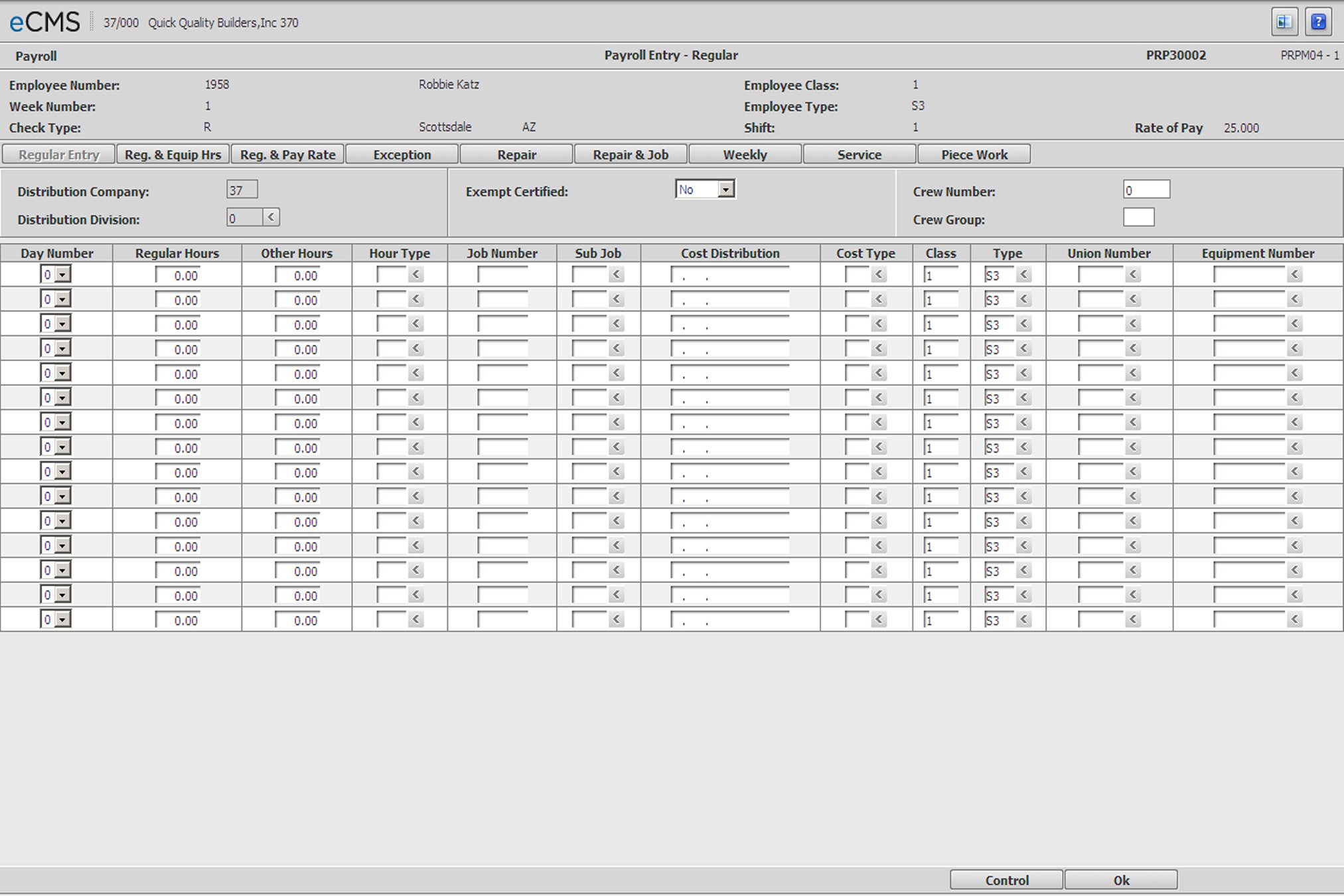Image resolution: width=1344 pixels, height=896 pixels.
Task: Click the PRP30002 program code
Action: [1175, 55]
